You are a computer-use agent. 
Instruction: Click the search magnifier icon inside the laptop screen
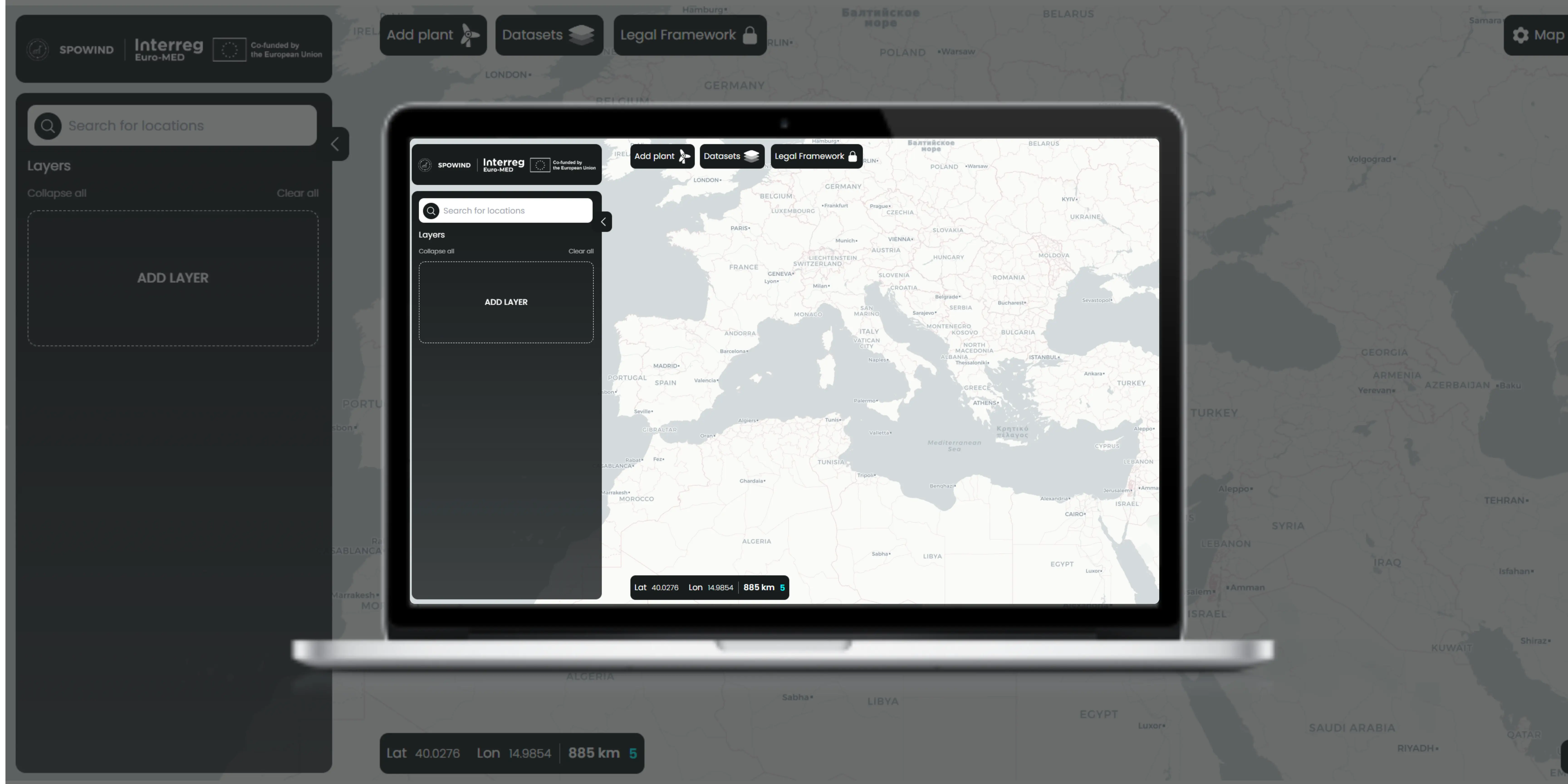(x=431, y=211)
